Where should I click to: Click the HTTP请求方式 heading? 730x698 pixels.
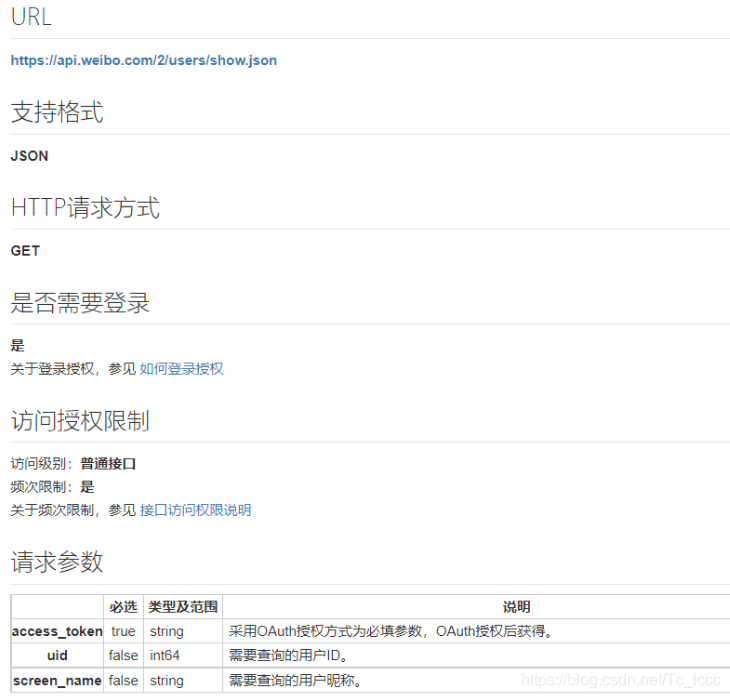(85, 208)
